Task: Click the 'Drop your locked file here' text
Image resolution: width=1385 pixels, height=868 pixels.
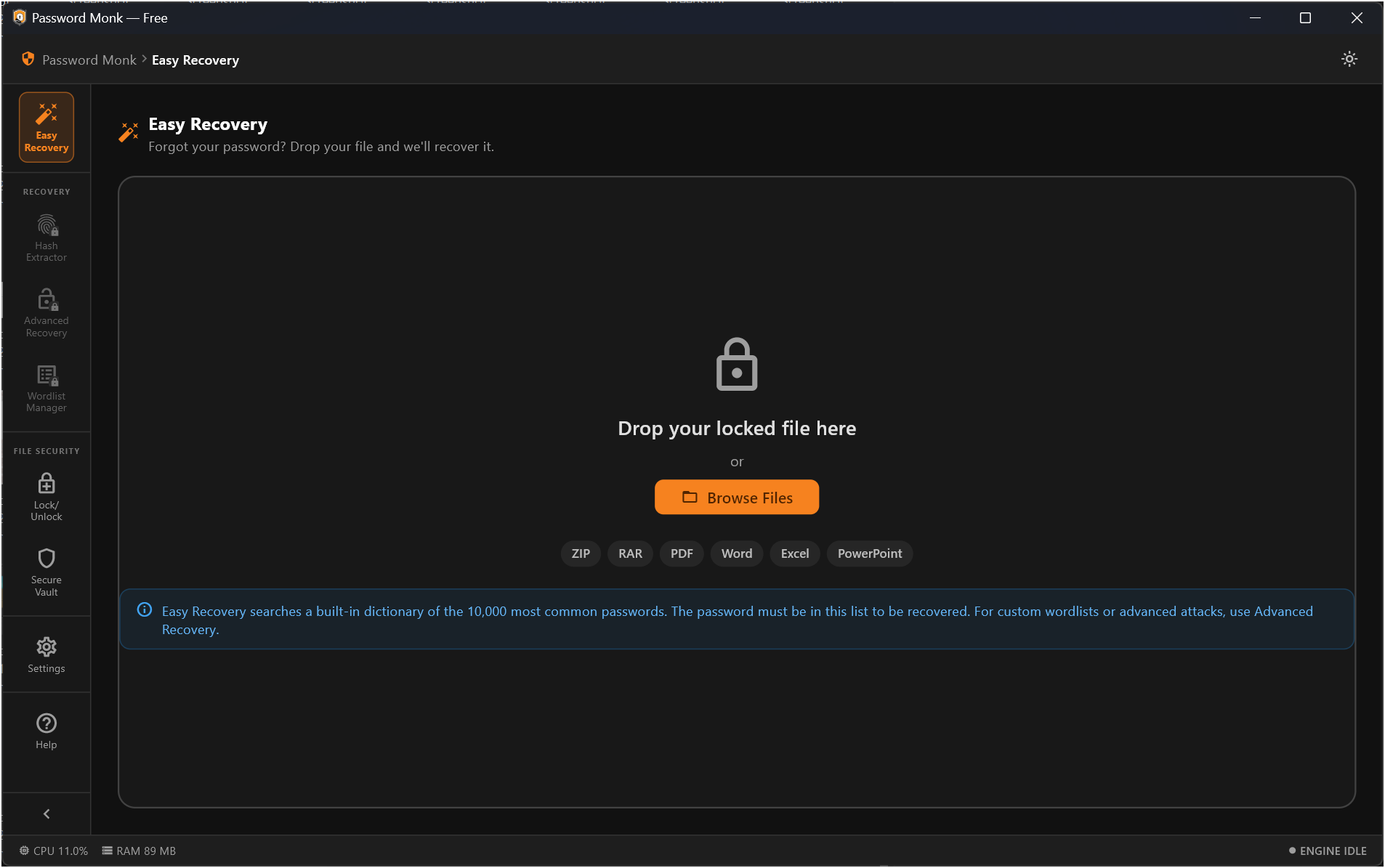Action: tap(737, 429)
